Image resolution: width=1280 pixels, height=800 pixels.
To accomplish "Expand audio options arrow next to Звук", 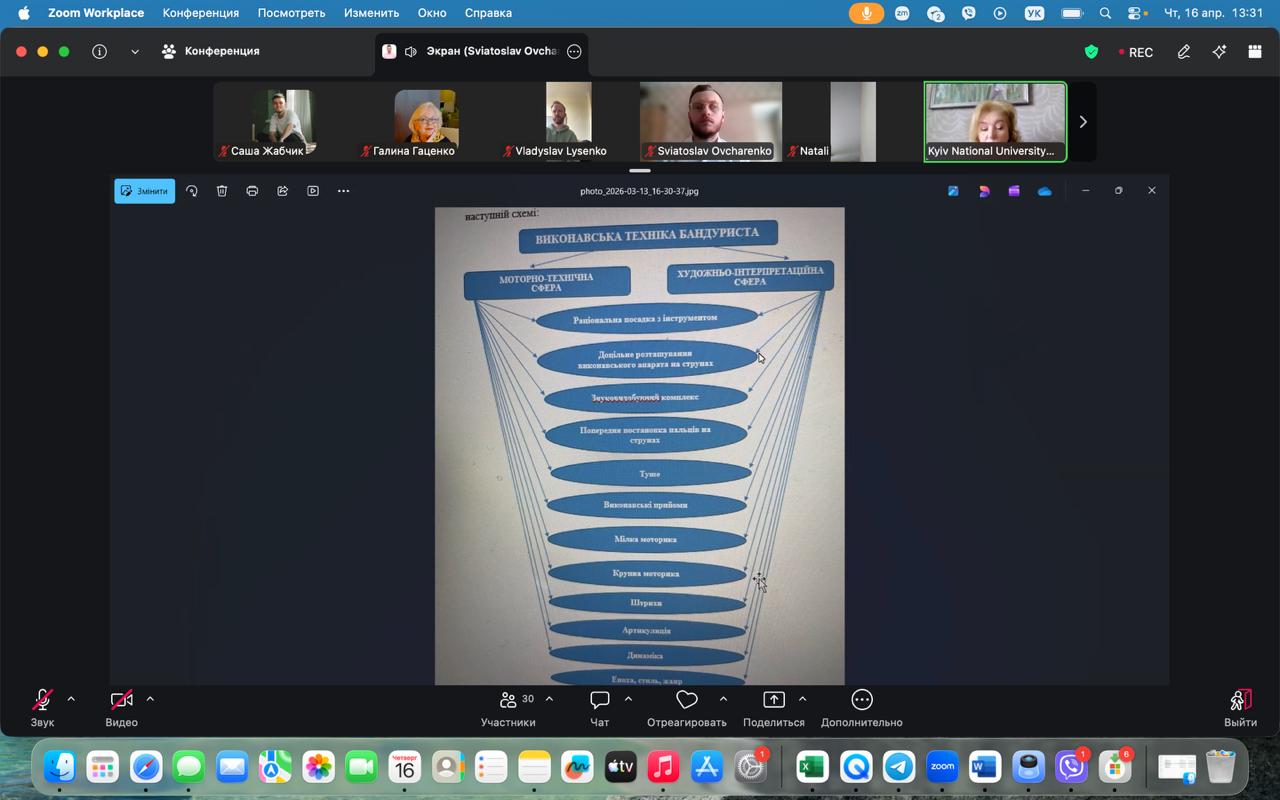I will pos(71,699).
